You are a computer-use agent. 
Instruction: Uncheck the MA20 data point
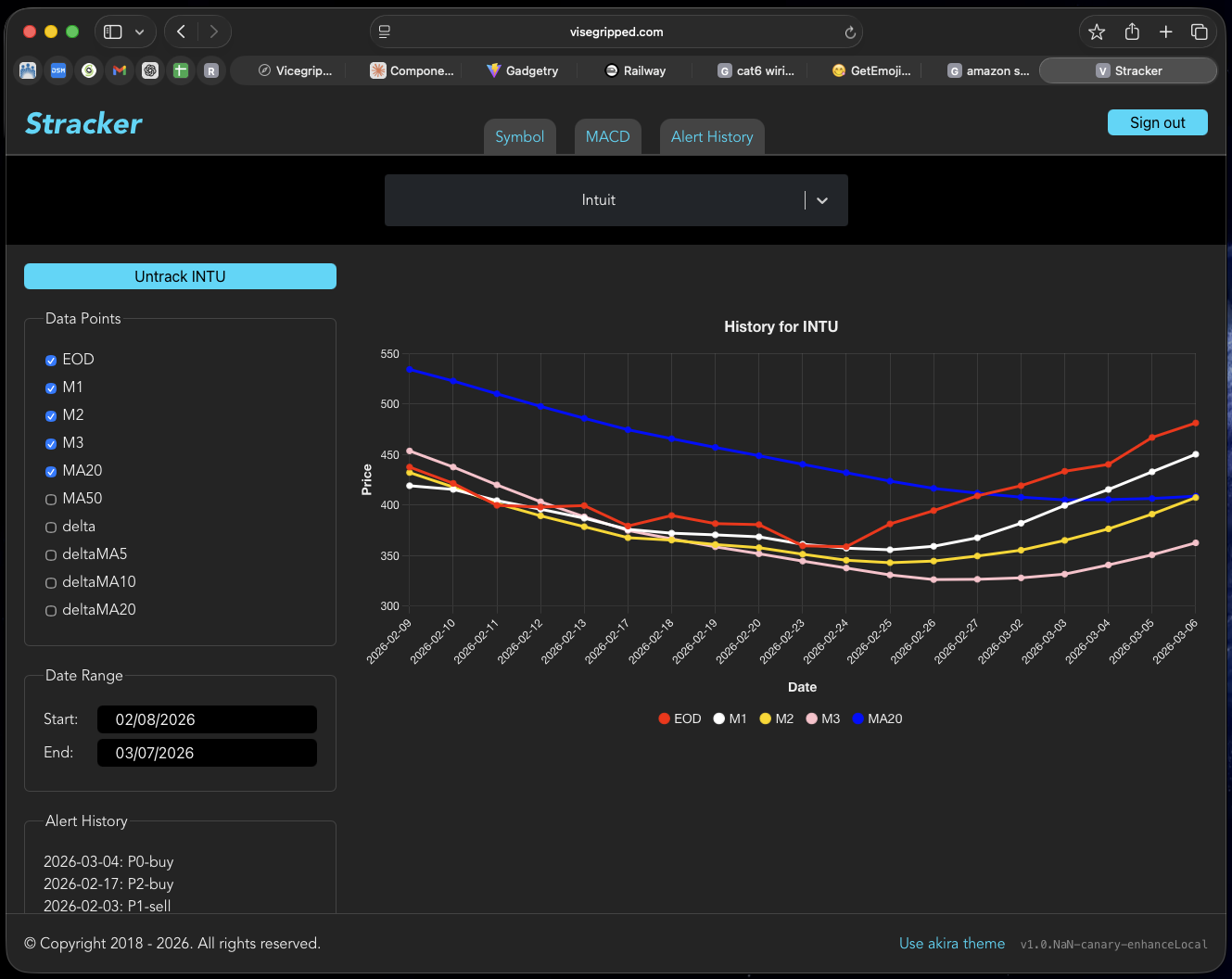coord(51,471)
